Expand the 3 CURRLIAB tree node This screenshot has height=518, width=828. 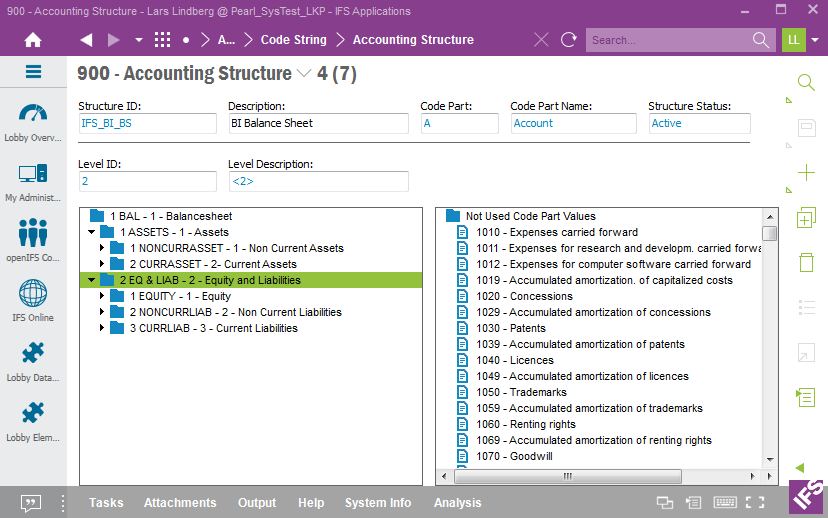[x=102, y=328]
